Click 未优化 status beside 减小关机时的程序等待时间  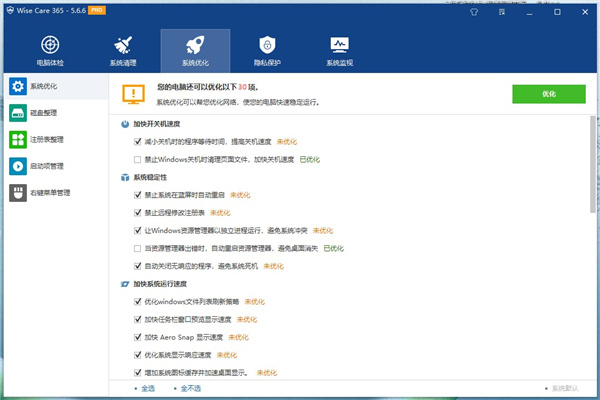(287, 142)
